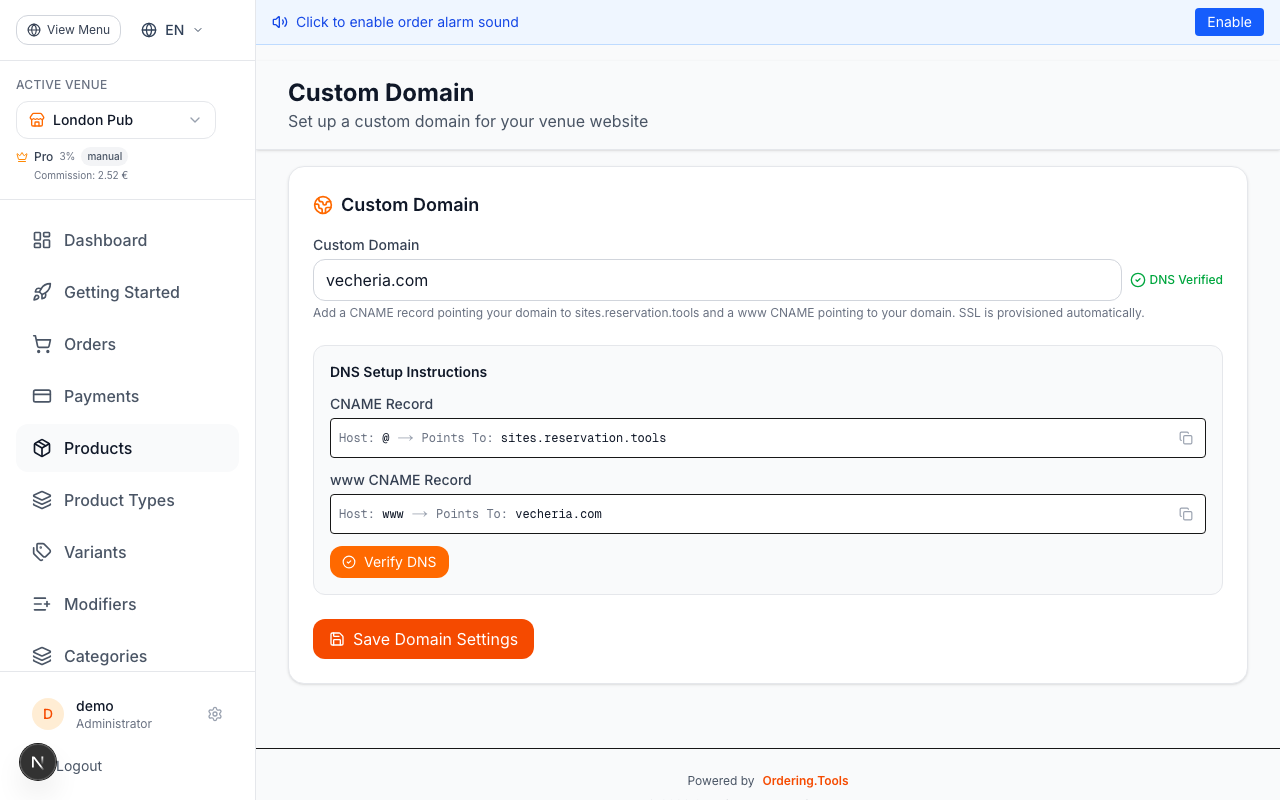
Task: Copy the www CNAME record value
Action: [1186, 514]
